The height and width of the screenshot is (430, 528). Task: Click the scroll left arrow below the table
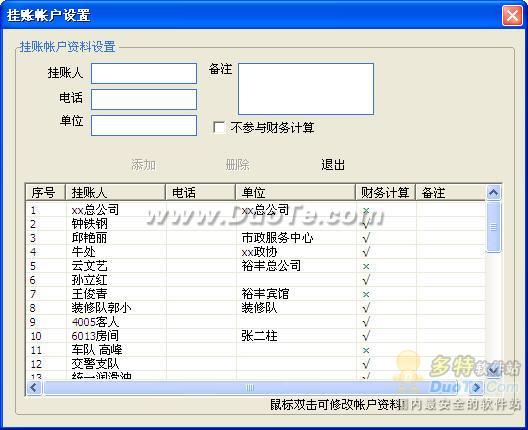[34, 388]
